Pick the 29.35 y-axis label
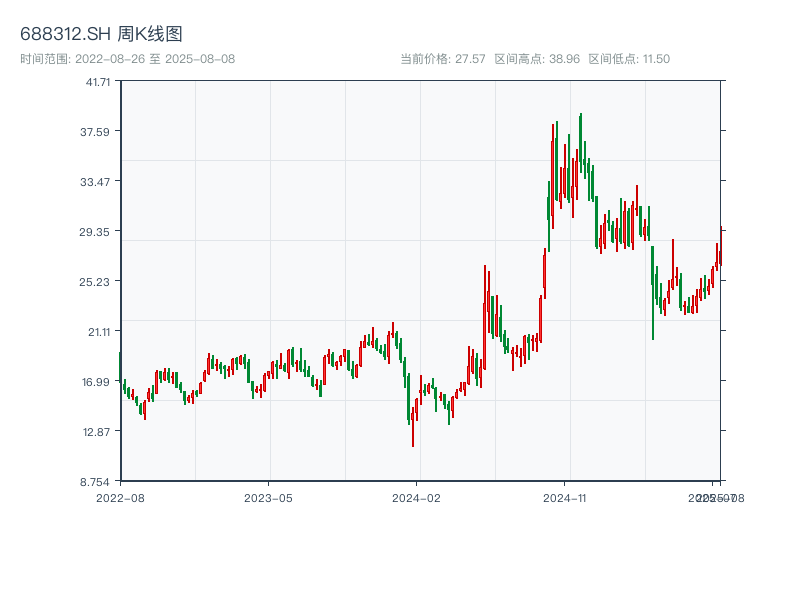The height and width of the screenshot is (600, 800). pos(97,232)
